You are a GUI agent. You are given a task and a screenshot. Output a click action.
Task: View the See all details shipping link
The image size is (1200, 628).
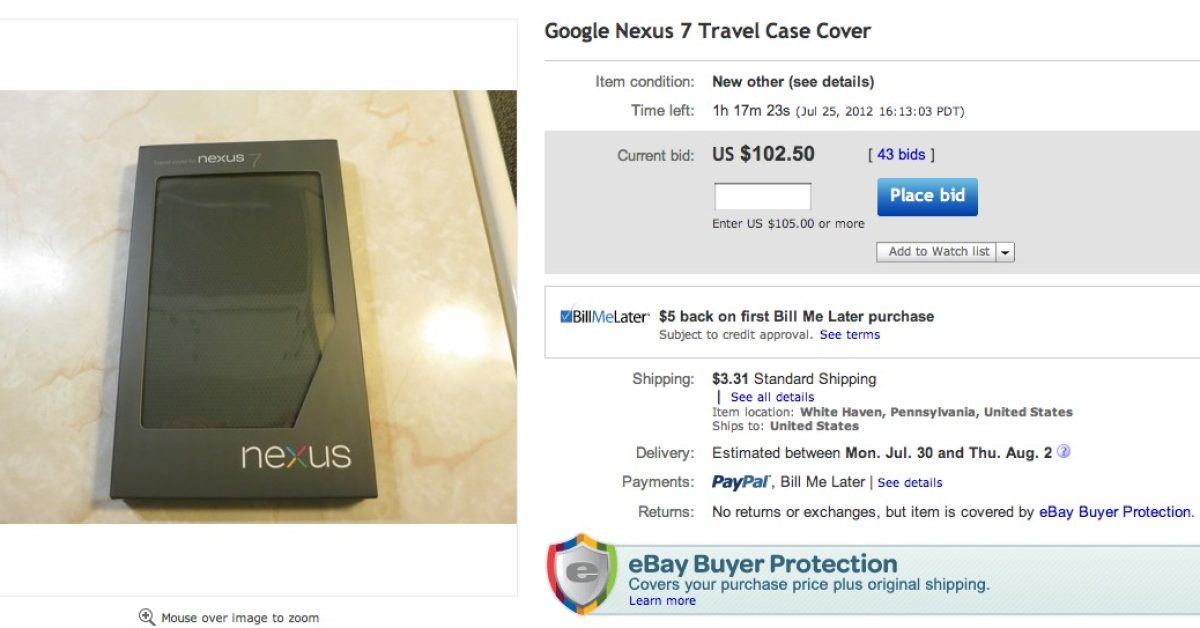click(x=772, y=397)
